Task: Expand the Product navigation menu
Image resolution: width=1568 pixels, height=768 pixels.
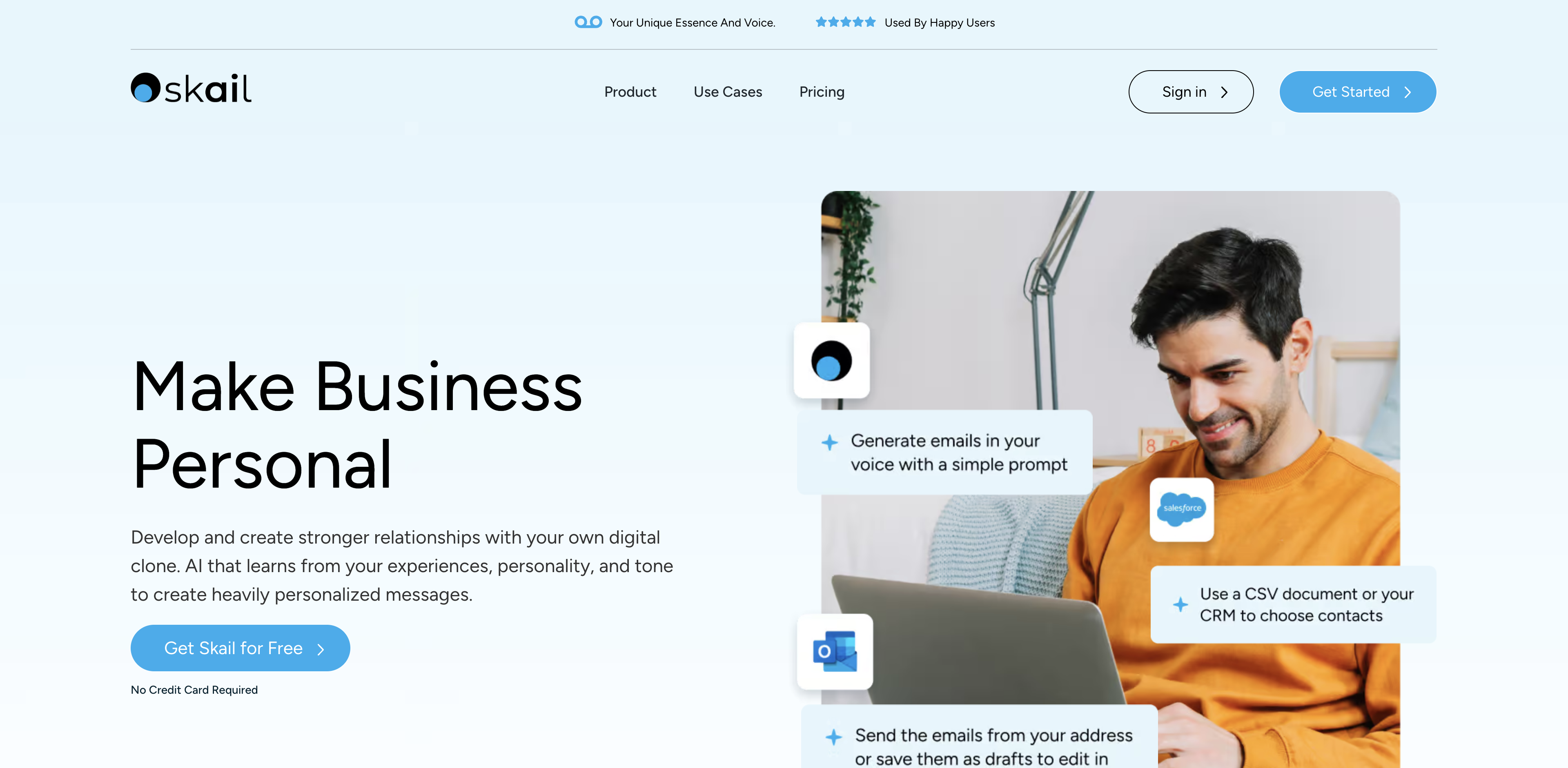Action: click(630, 91)
